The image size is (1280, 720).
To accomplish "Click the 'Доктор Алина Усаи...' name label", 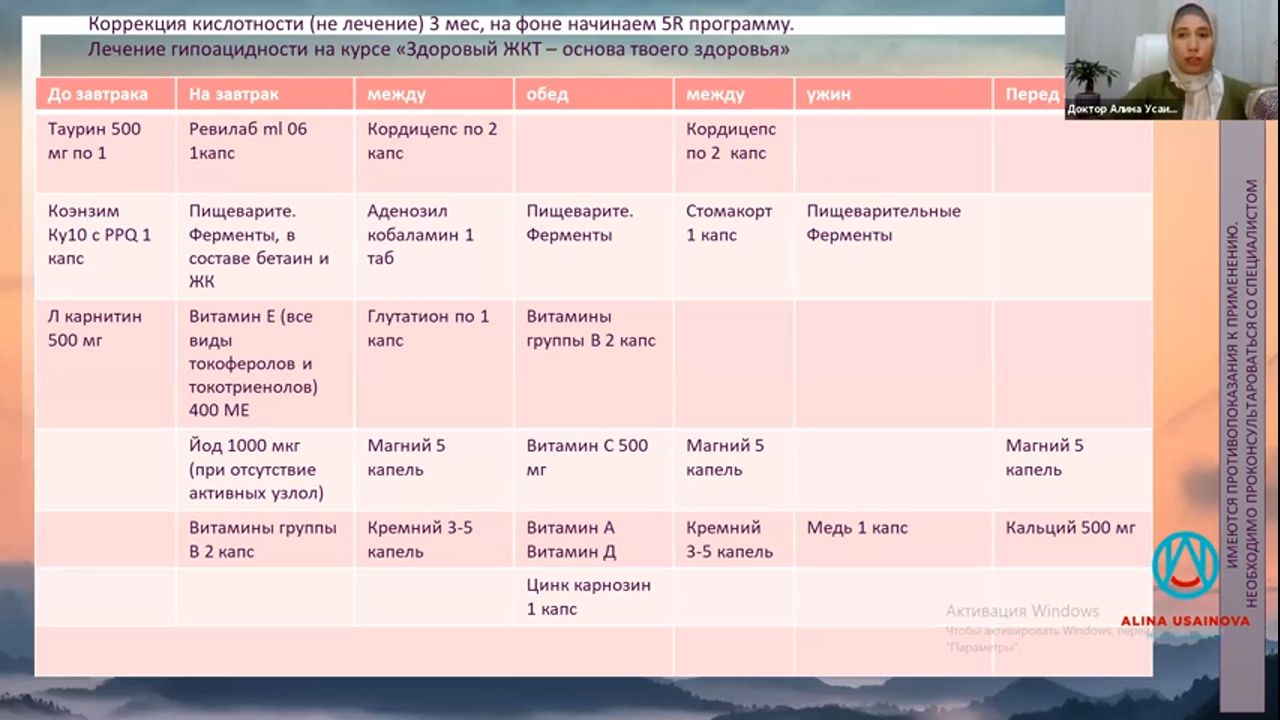I will pos(1122,109).
